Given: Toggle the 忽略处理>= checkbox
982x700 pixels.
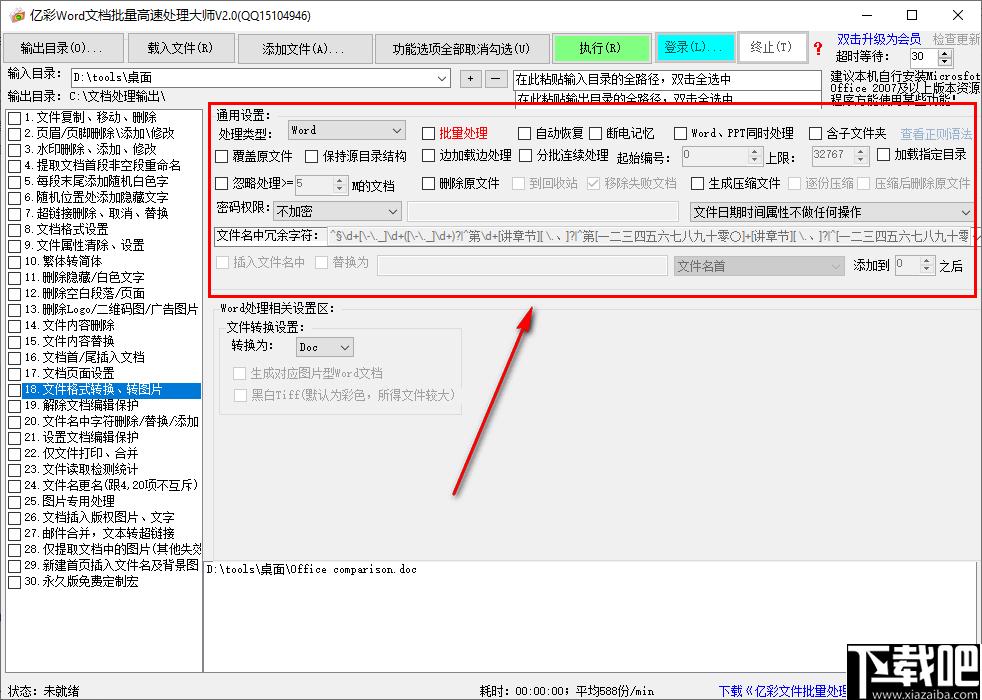Looking at the screenshot, I should click(222, 184).
